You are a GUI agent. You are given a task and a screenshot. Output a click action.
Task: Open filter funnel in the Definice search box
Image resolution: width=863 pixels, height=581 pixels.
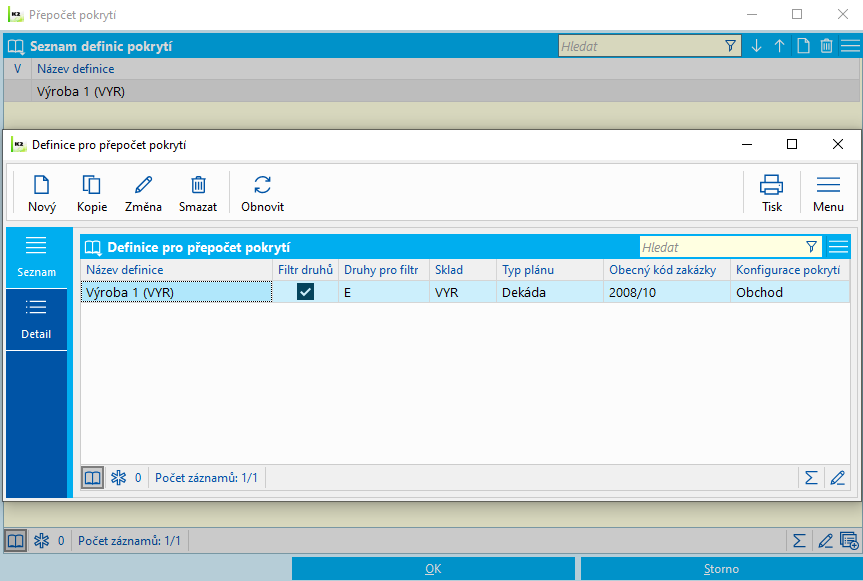(811, 247)
